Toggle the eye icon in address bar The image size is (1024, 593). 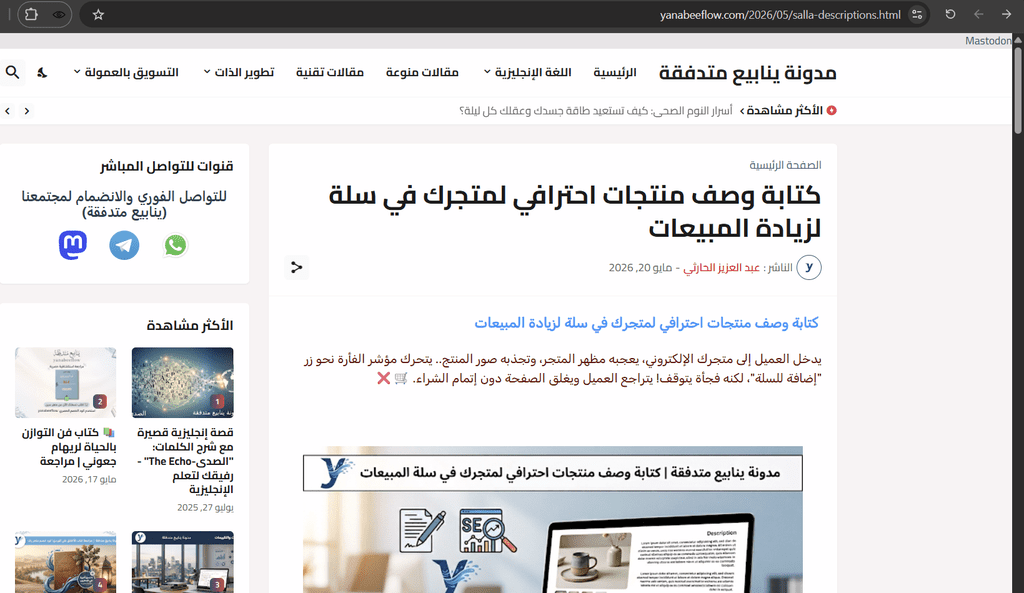tap(59, 14)
